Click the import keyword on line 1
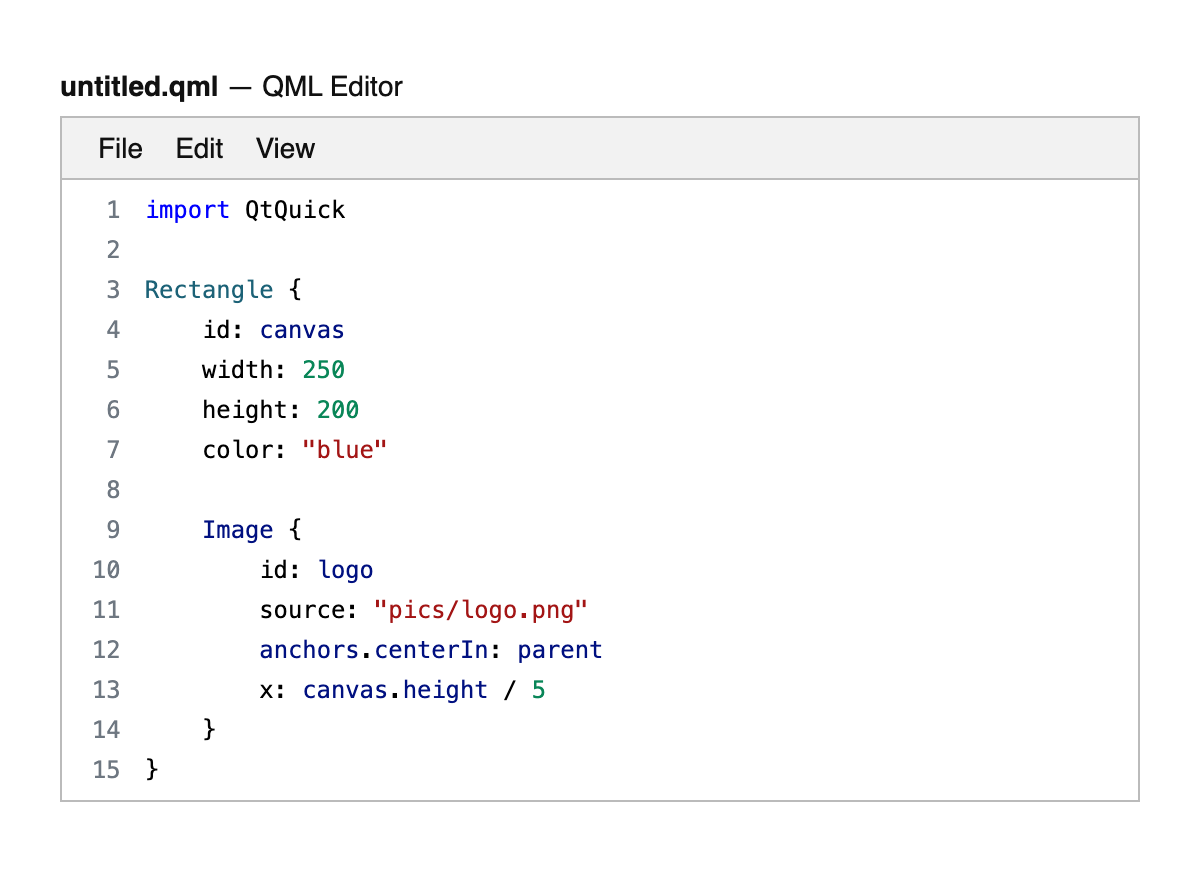 [187, 209]
